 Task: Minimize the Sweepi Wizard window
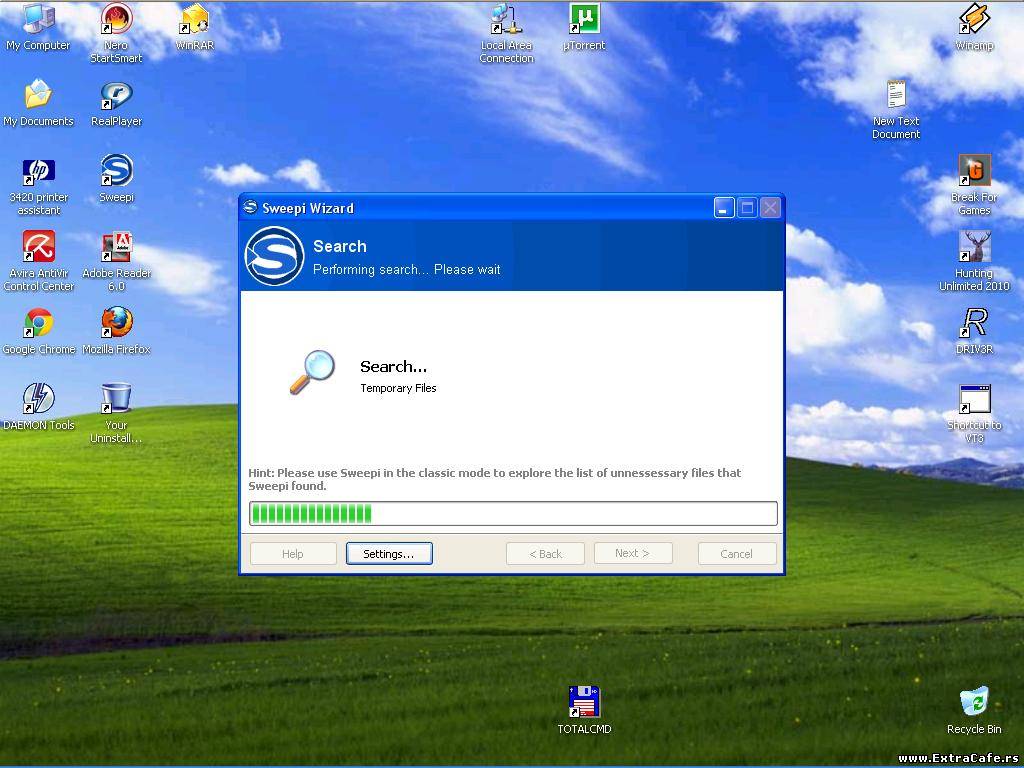pos(724,208)
